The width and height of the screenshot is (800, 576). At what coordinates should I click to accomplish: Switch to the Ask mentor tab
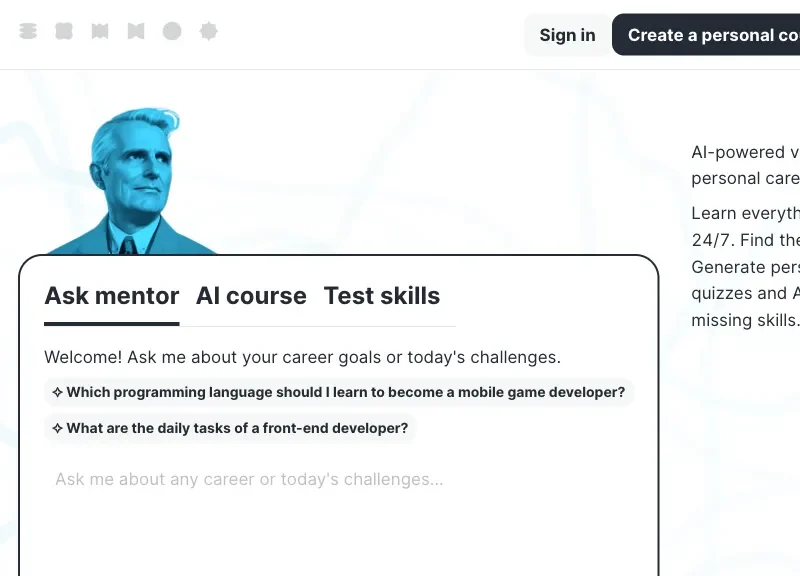pos(112,296)
